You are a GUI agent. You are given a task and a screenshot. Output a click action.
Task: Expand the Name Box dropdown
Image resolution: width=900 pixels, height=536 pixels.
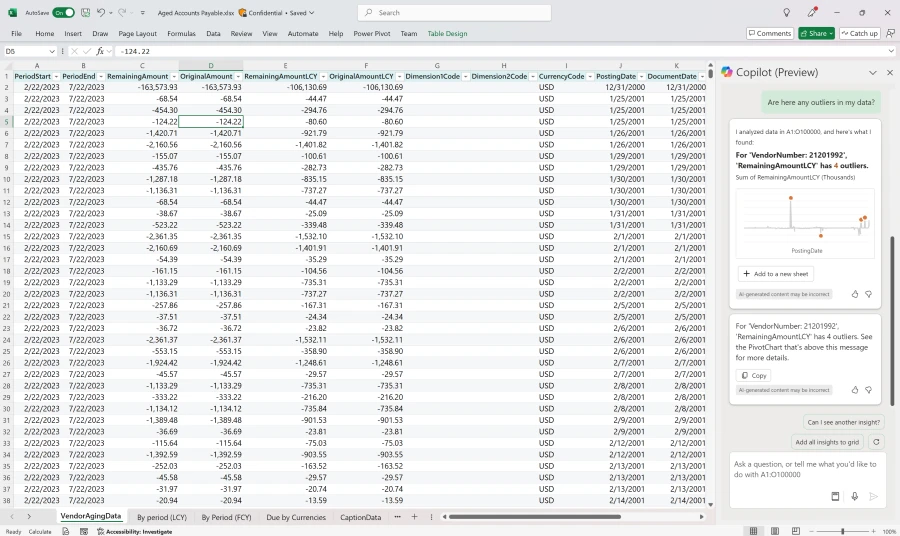click(52, 51)
